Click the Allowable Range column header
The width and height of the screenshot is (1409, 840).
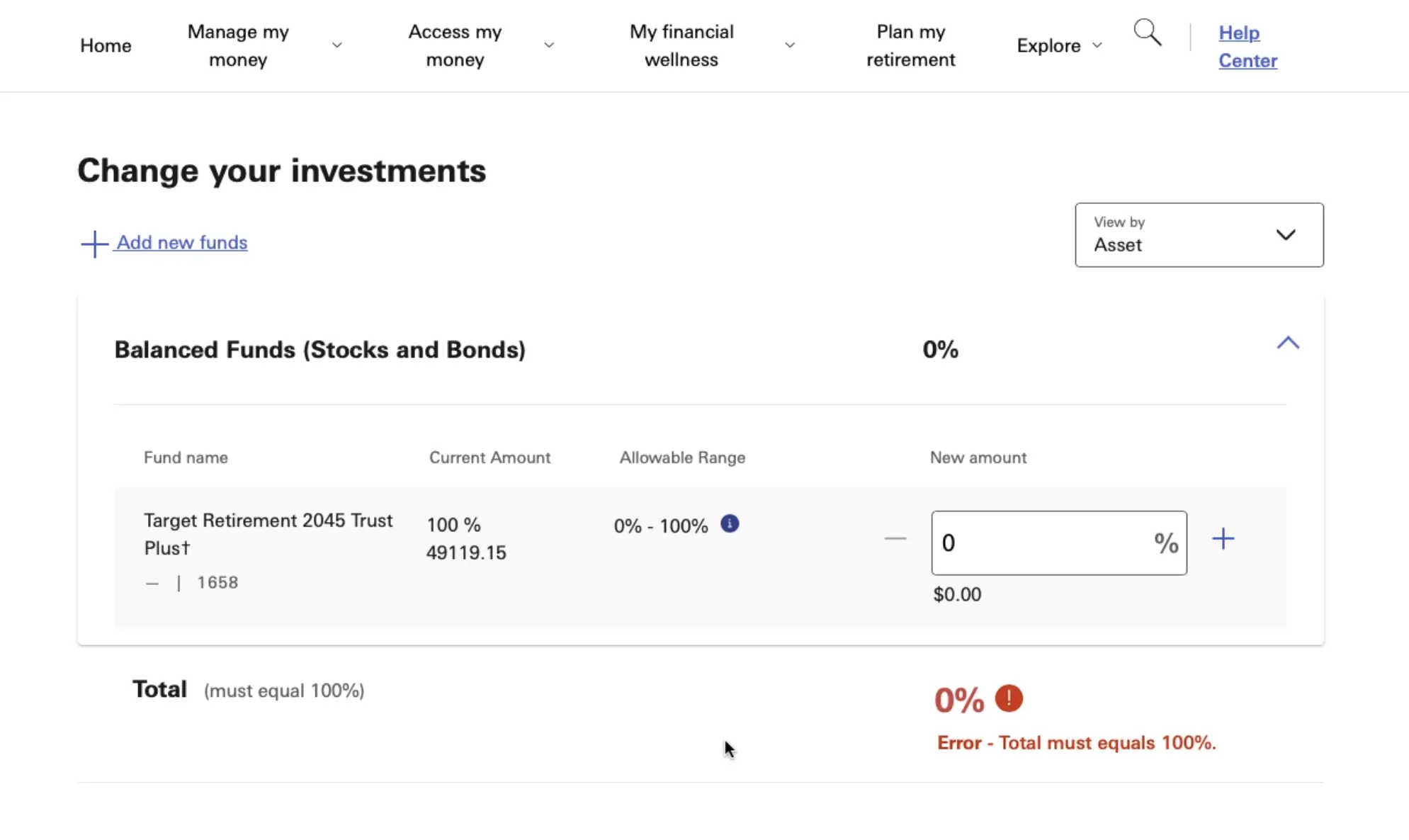tap(682, 458)
